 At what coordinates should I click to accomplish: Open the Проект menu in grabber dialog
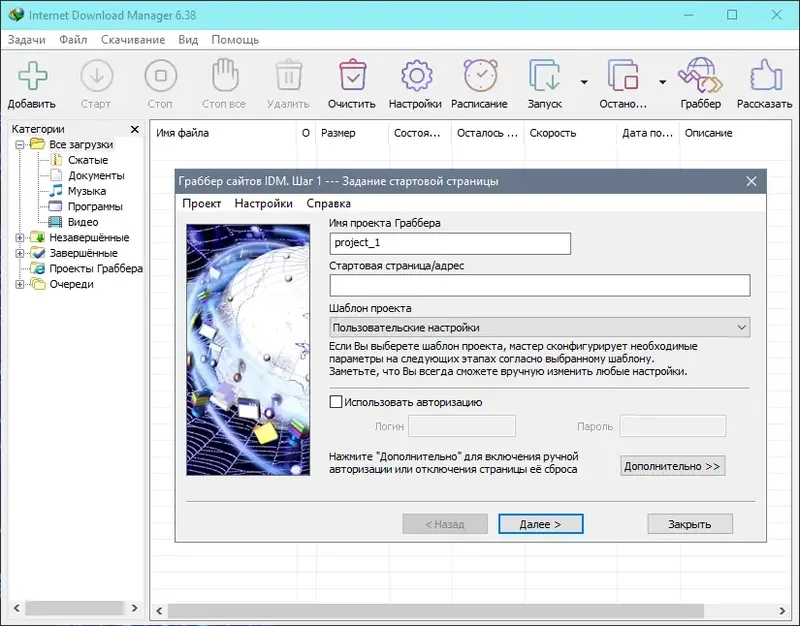201,203
